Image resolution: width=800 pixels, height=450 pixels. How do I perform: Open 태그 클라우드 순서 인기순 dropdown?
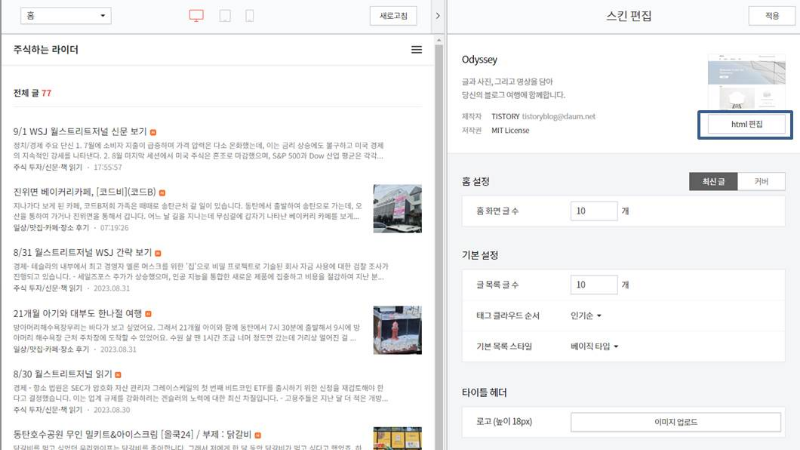click(586, 316)
